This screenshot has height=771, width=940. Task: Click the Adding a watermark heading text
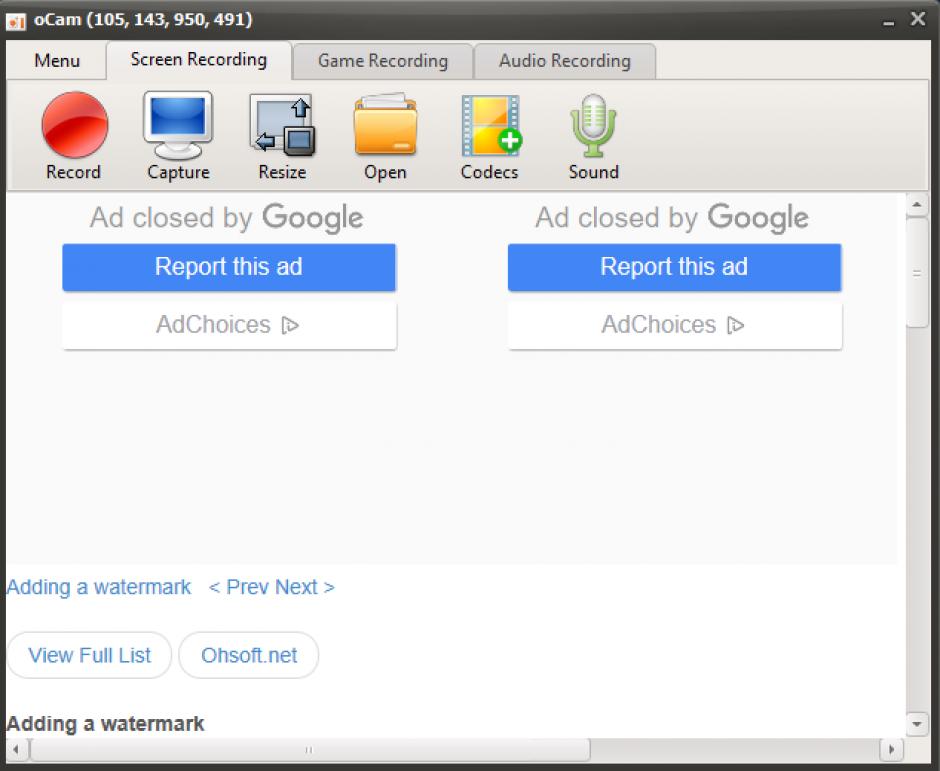pos(105,724)
